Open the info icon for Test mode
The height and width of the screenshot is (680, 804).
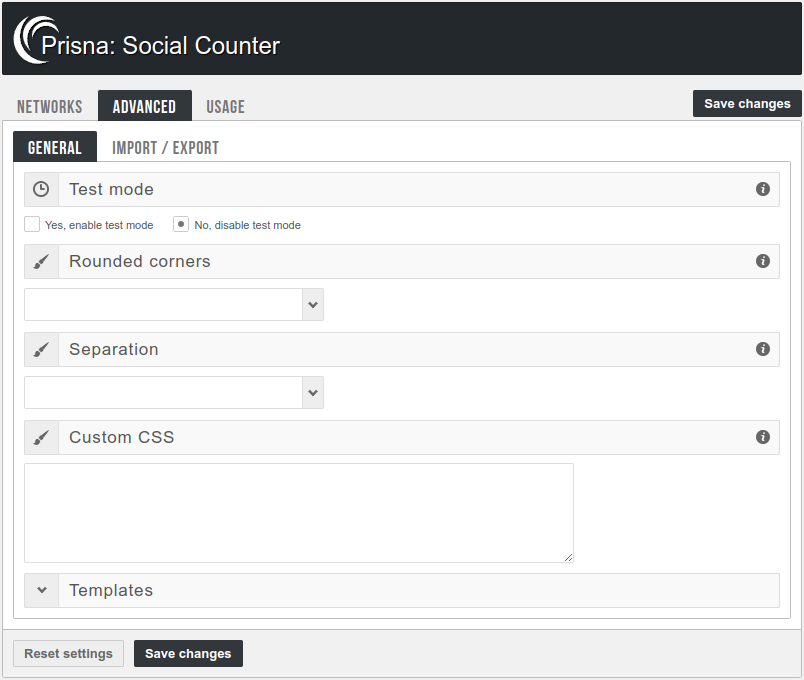click(x=763, y=189)
